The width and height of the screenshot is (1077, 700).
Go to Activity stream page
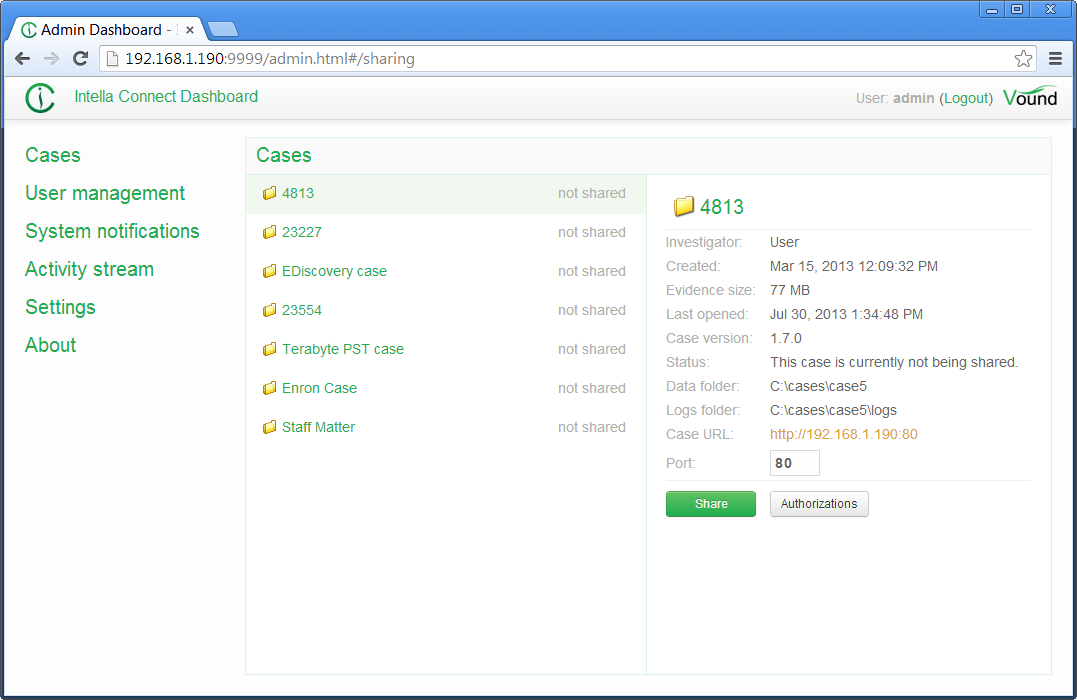[x=89, y=269]
